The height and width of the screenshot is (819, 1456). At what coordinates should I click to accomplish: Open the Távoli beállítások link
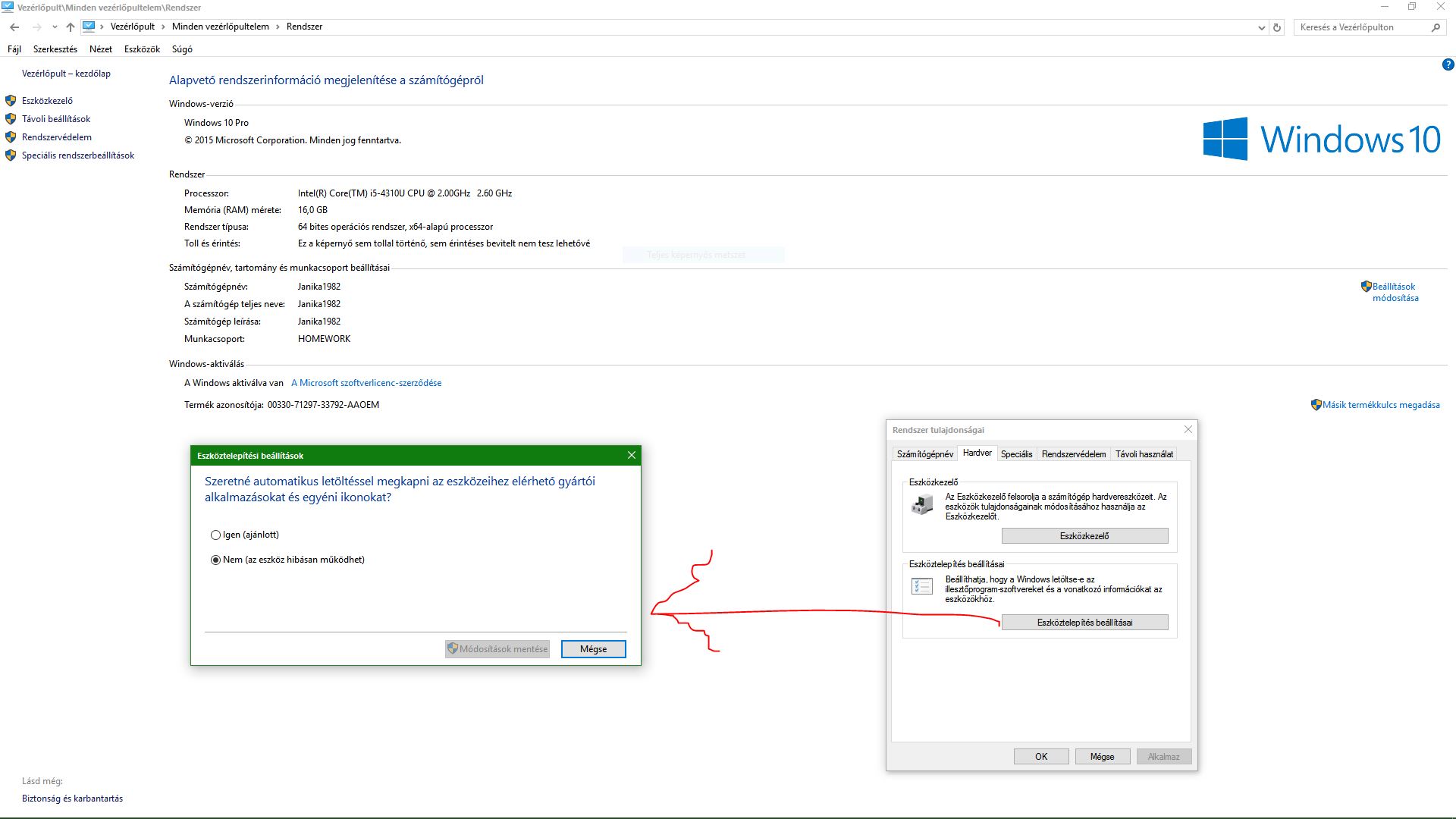(x=56, y=119)
